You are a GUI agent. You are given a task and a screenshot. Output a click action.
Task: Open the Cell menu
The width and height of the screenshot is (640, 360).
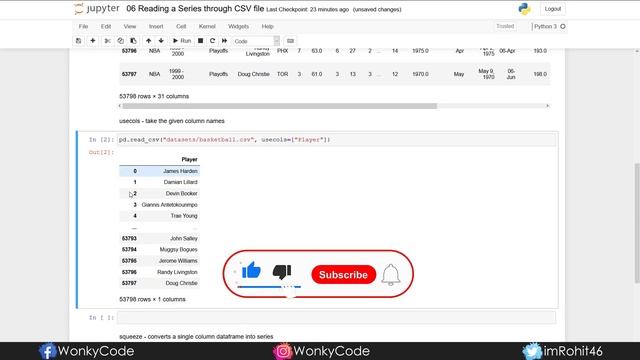point(181,26)
